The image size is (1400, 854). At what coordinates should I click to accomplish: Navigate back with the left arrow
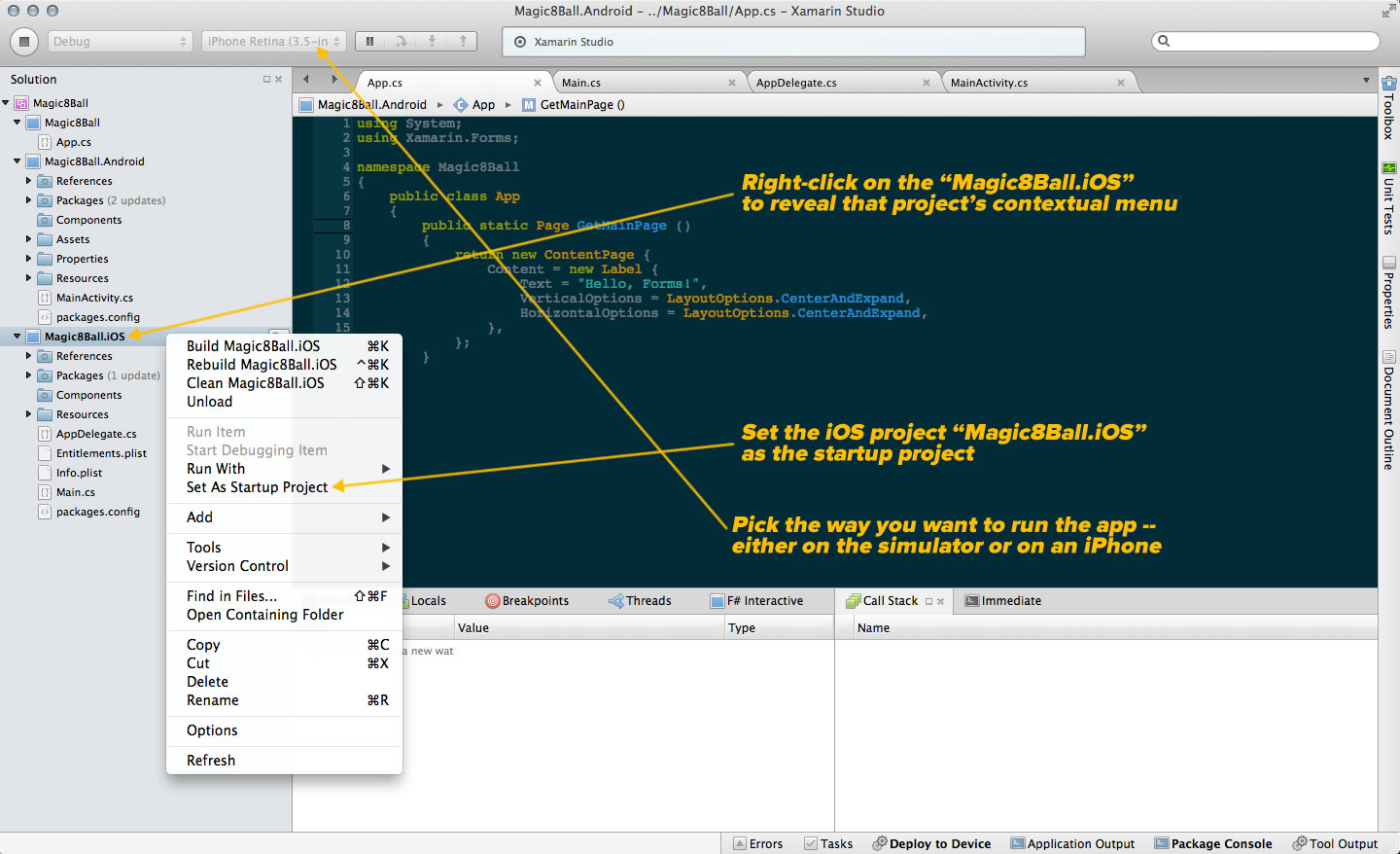(x=306, y=80)
